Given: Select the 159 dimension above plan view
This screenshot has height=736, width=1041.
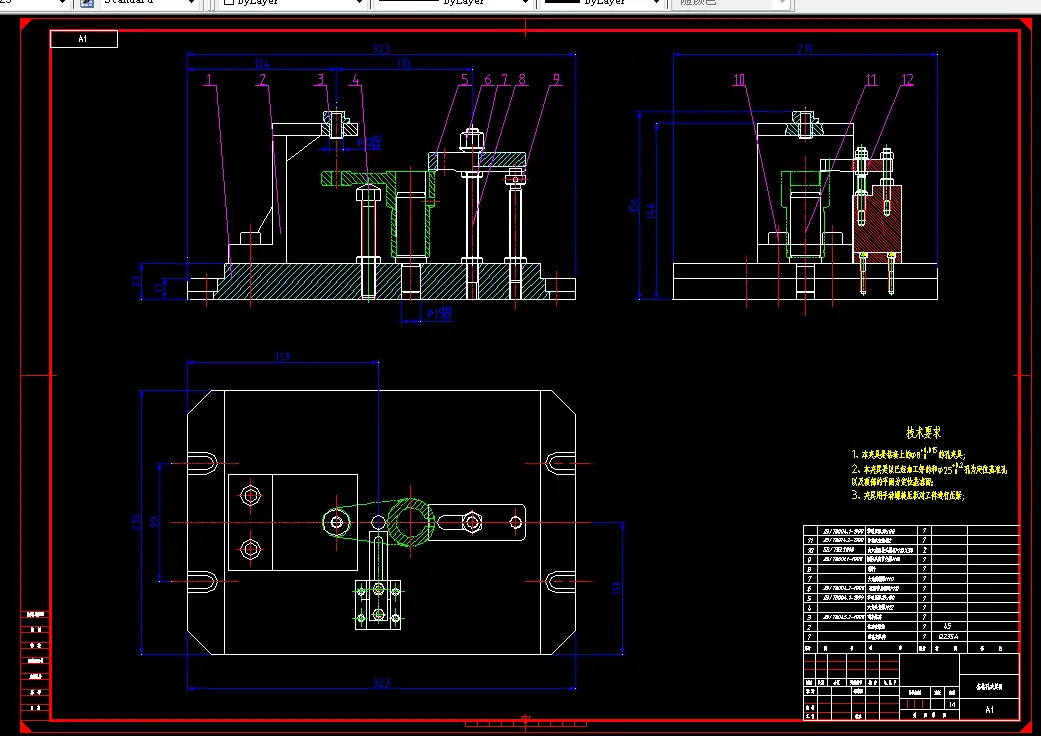Looking at the screenshot, I should tap(283, 357).
